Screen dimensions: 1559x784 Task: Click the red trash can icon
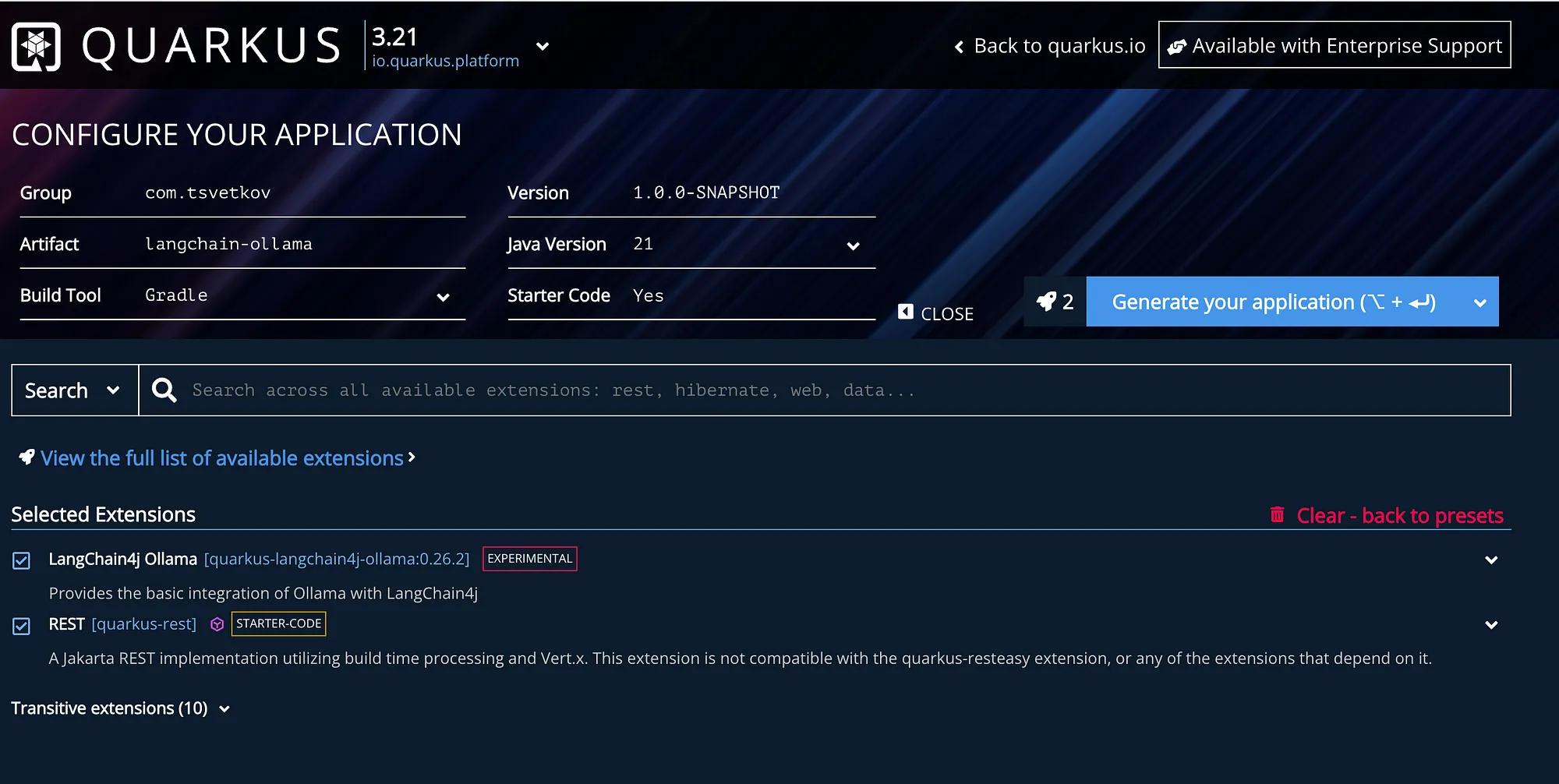click(x=1277, y=514)
